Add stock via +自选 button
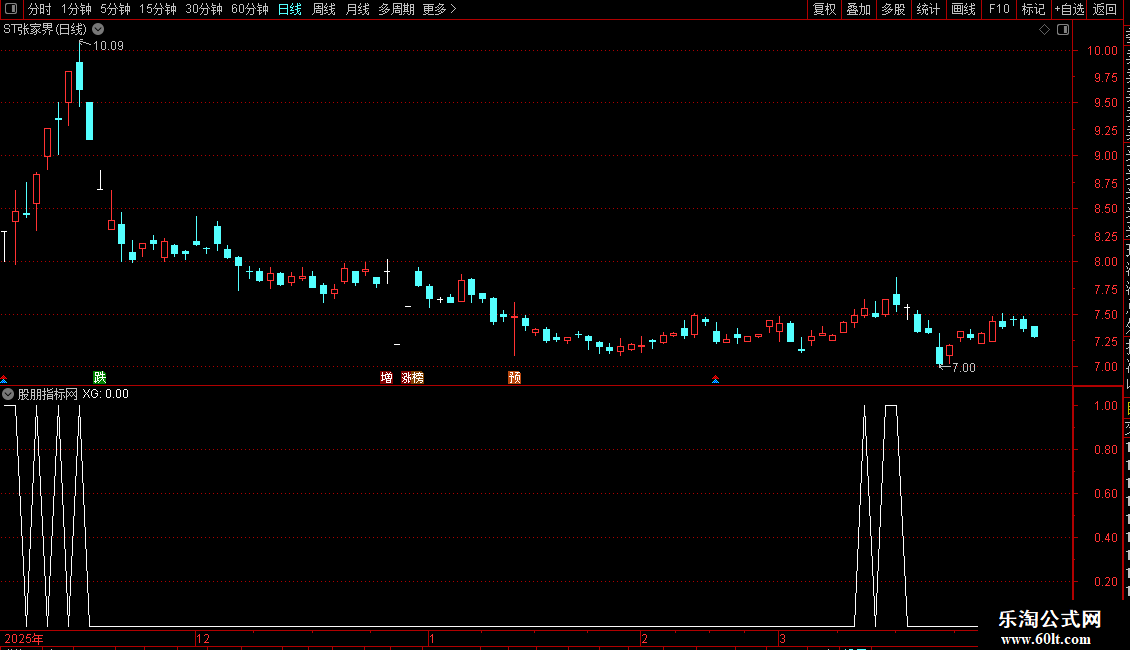This screenshot has width=1130, height=650. (1069, 9)
